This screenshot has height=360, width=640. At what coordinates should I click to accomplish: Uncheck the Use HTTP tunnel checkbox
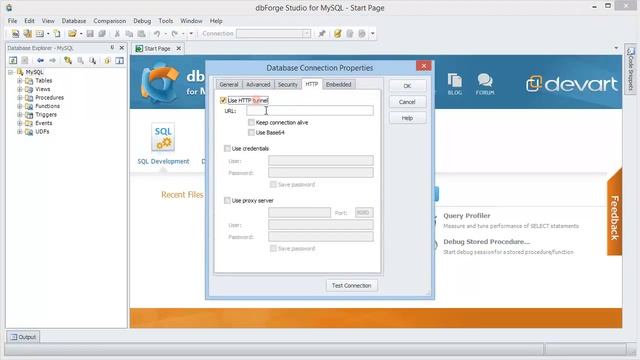(223, 100)
